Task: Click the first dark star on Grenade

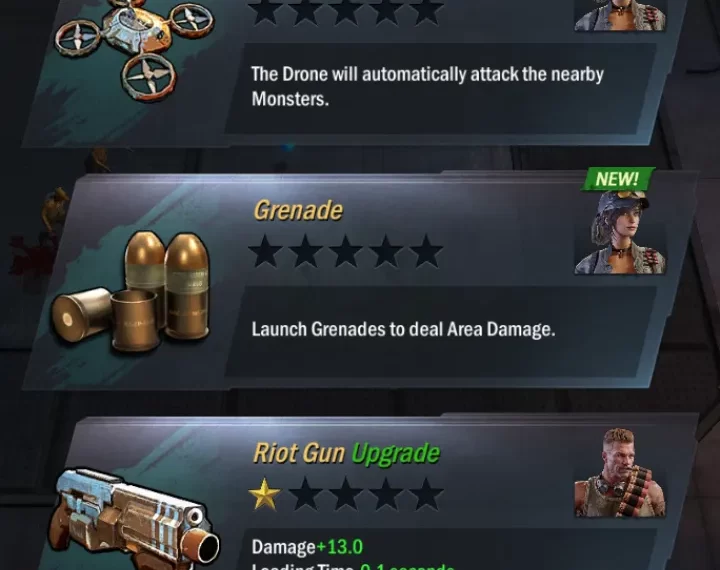Action: click(265, 251)
